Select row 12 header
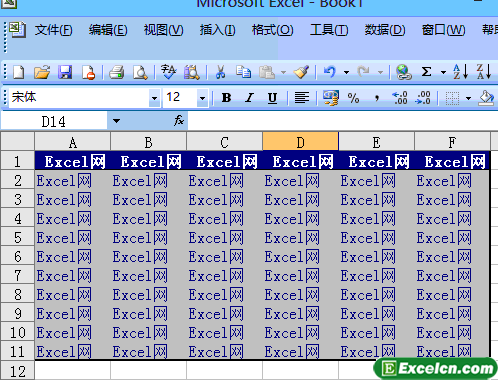Screen dimensions: 498x380 point(17,371)
